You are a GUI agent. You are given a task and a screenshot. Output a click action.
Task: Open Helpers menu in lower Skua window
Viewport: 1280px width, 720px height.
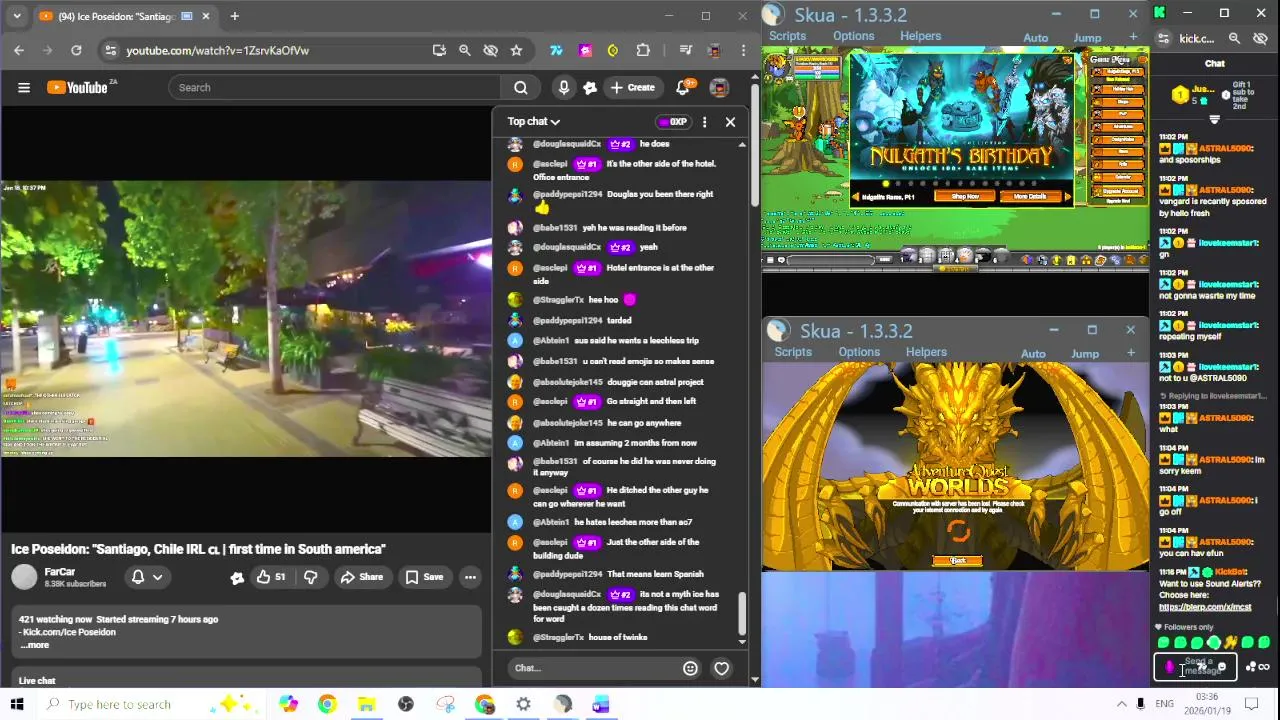(926, 352)
